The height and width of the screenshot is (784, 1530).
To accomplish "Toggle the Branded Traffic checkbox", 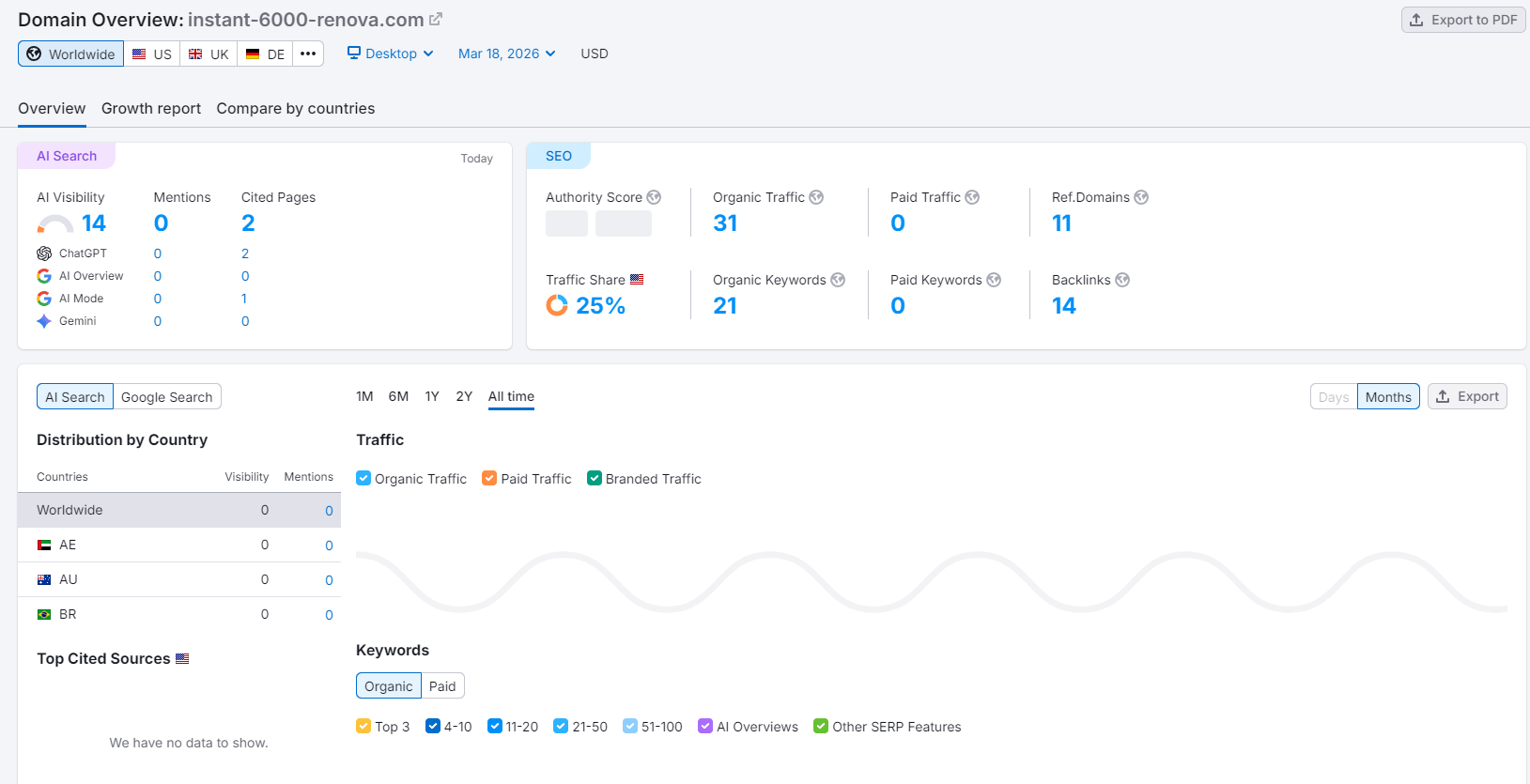I will 595,478.
